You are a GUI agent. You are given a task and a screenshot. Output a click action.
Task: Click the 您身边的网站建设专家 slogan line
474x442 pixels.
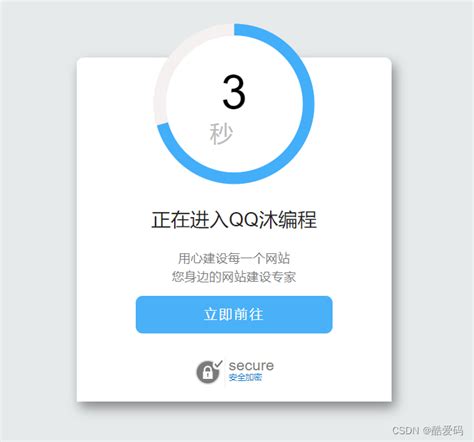tap(234, 277)
